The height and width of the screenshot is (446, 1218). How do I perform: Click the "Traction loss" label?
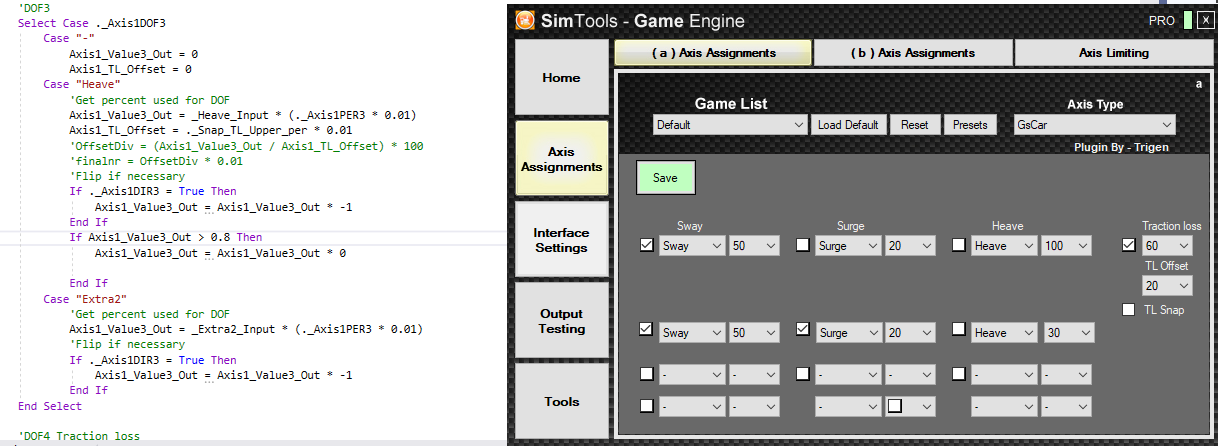pos(1172,226)
